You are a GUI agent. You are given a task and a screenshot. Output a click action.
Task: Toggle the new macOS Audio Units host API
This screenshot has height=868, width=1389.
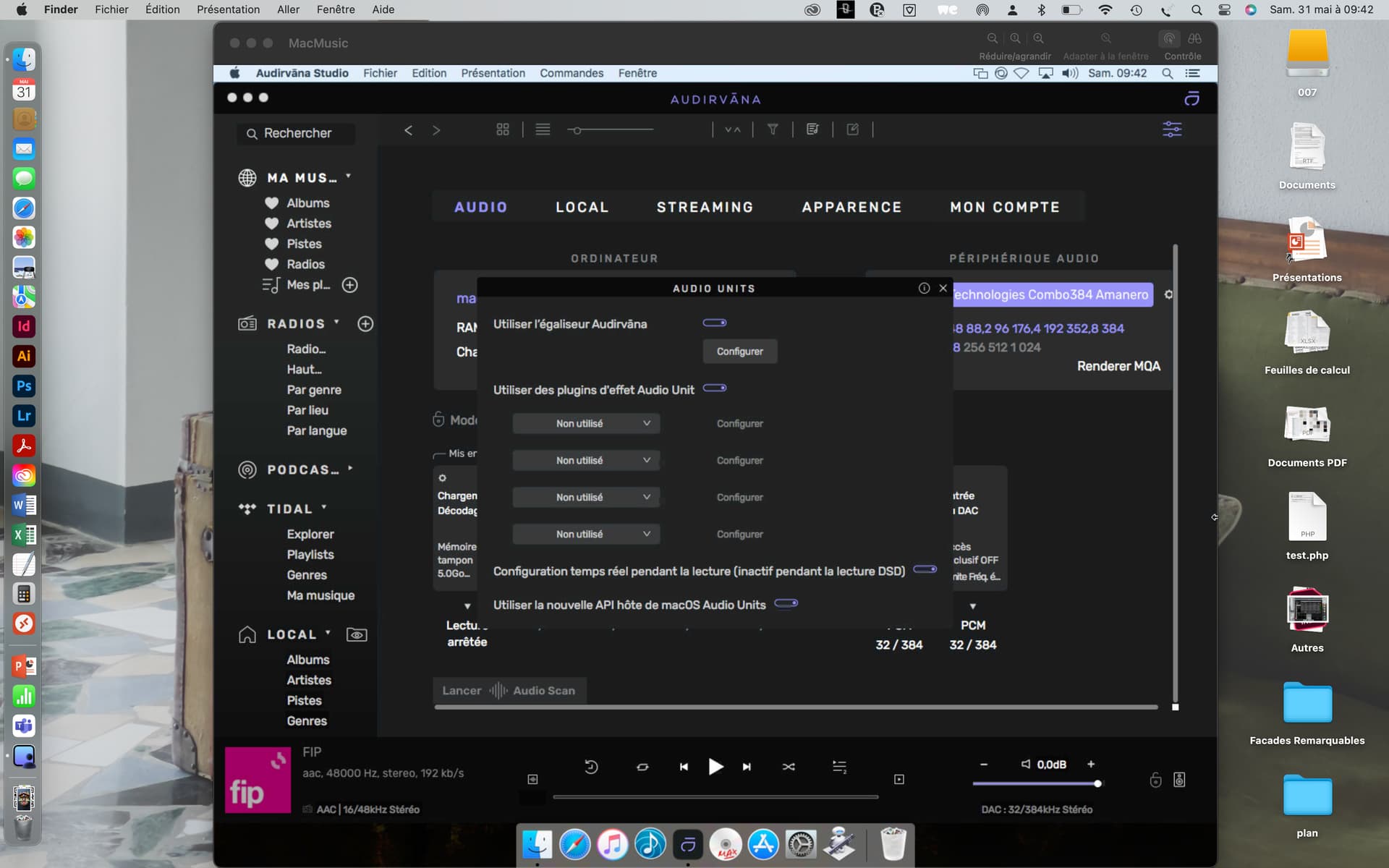point(786,603)
